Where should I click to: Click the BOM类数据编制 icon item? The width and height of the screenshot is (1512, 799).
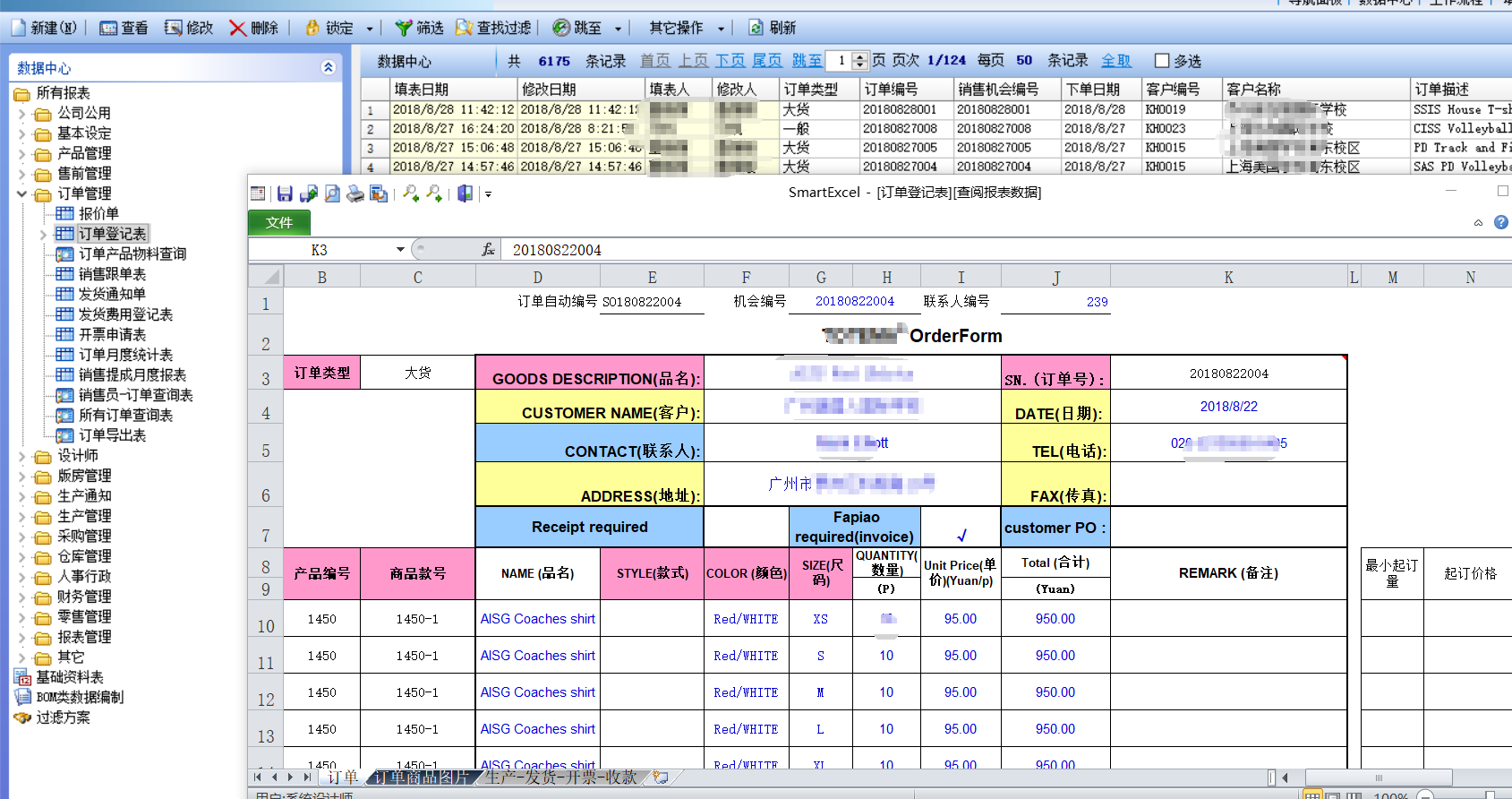click(22, 697)
